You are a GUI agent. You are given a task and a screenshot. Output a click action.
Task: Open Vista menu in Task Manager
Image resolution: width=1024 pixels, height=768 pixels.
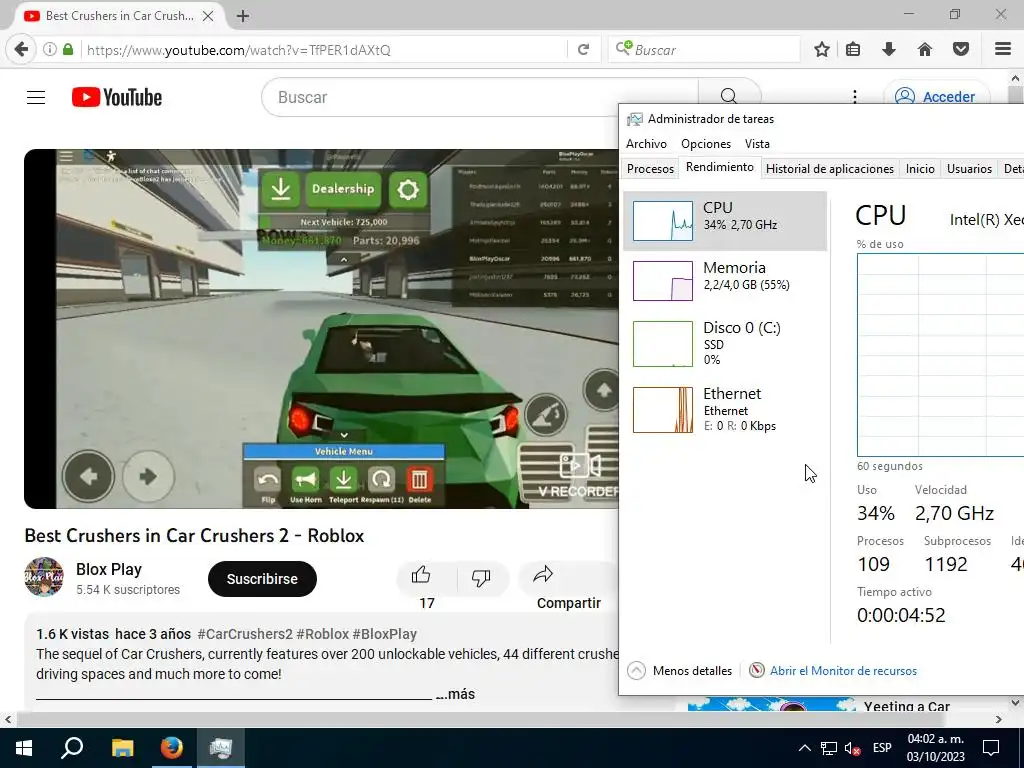758,144
